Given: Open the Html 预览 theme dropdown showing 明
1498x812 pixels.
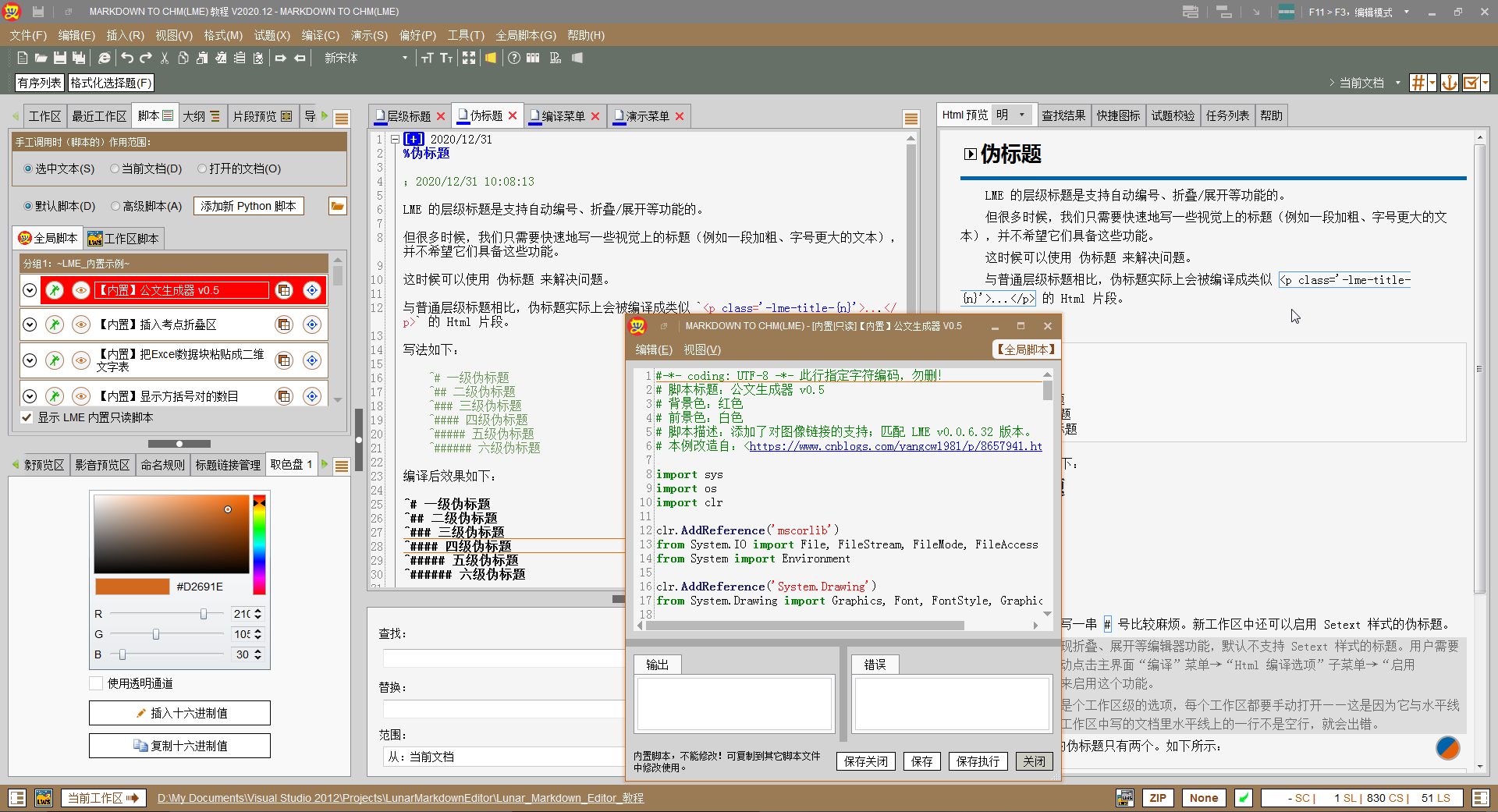Looking at the screenshot, I should tap(1021, 115).
